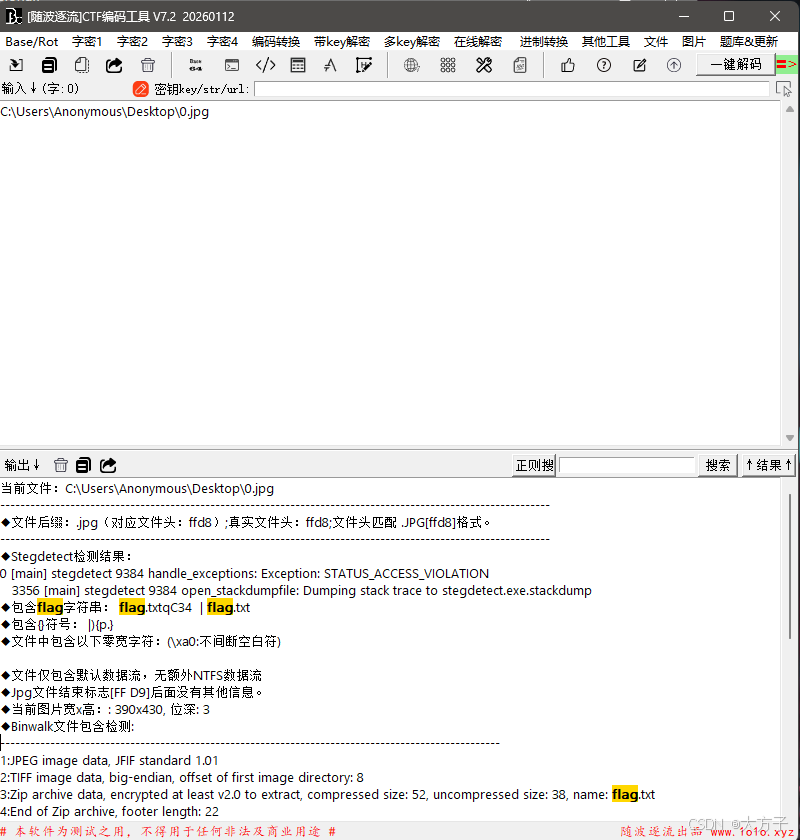The height and width of the screenshot is (840, 800).
Task: Click the share/export arrow icon in top toolbar
Action: (x=114, y=65)
